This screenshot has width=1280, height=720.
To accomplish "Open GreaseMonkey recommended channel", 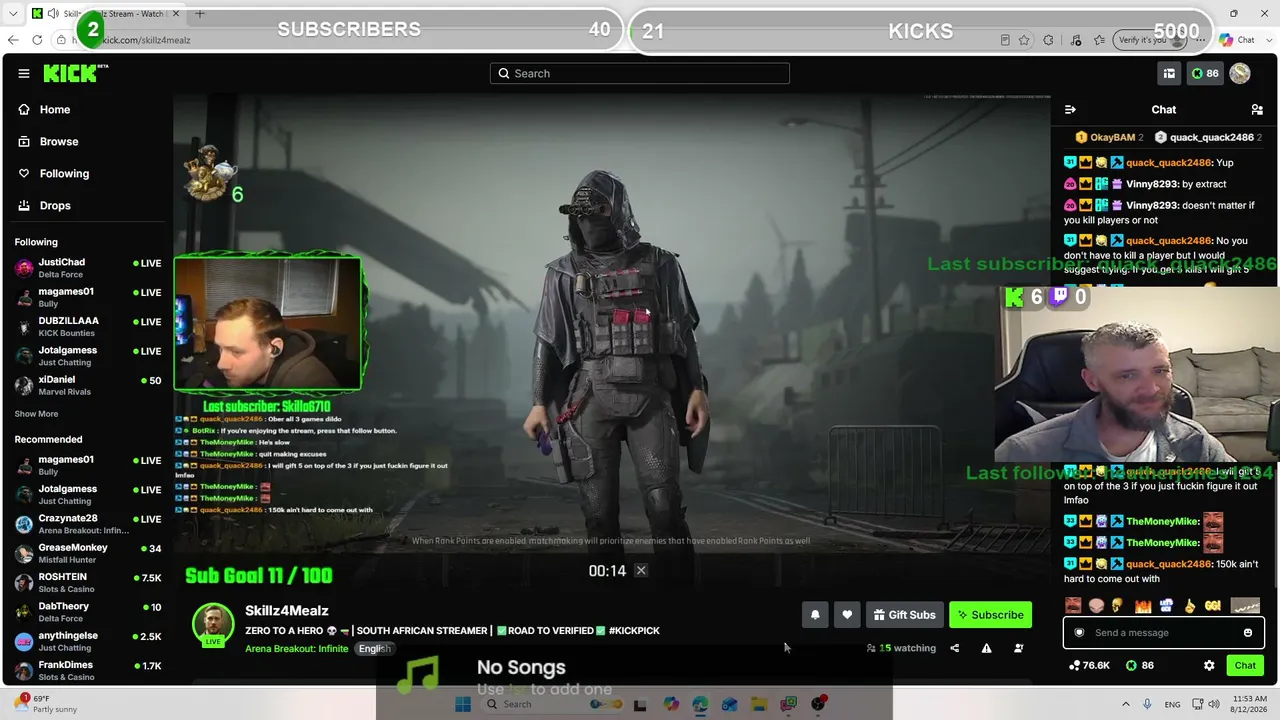I will point(88,553).
